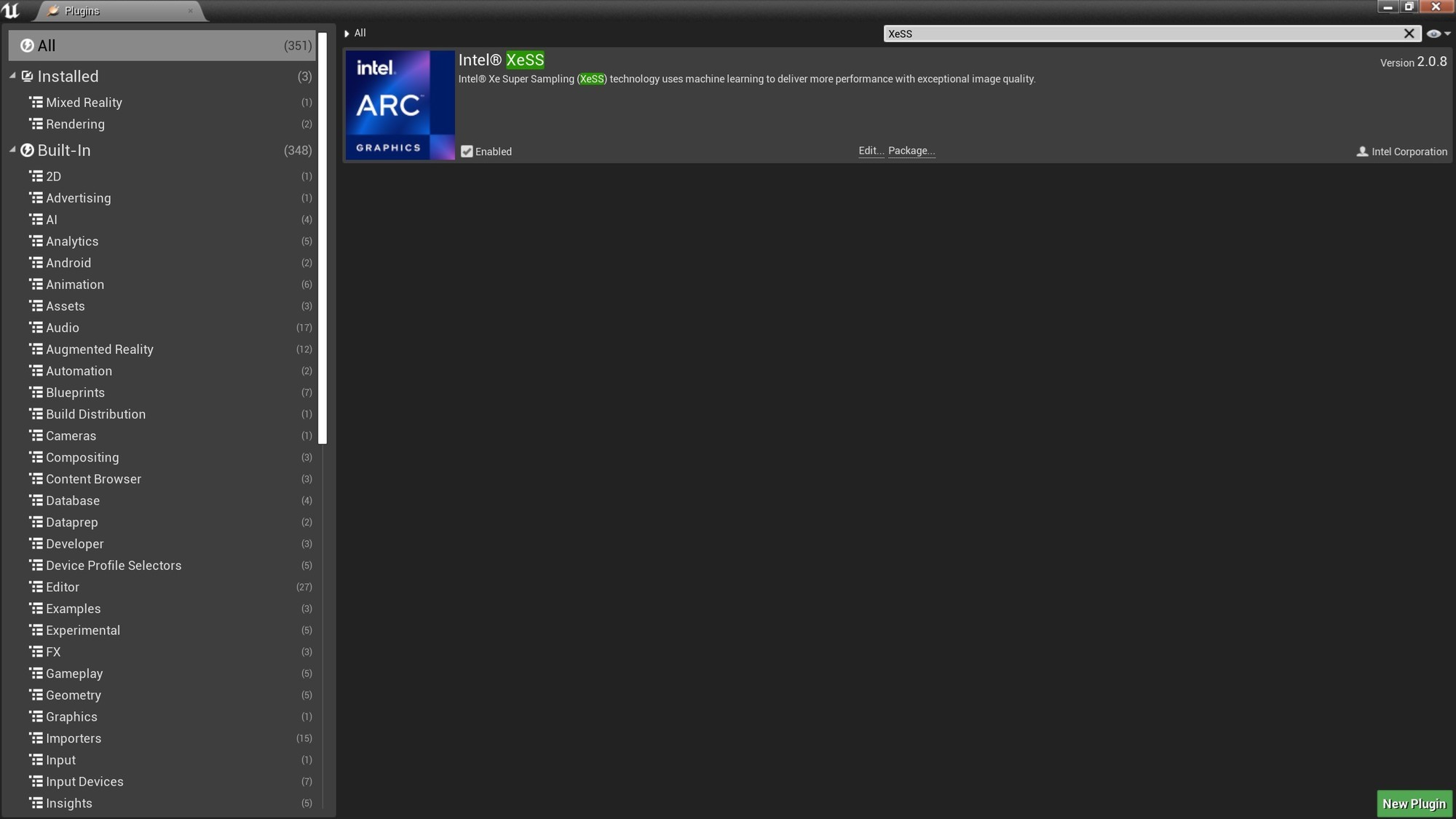This screenshot has width=1456, height=819.
Task: Restore down the Plugins window
Action: (x=1409, y=7)
